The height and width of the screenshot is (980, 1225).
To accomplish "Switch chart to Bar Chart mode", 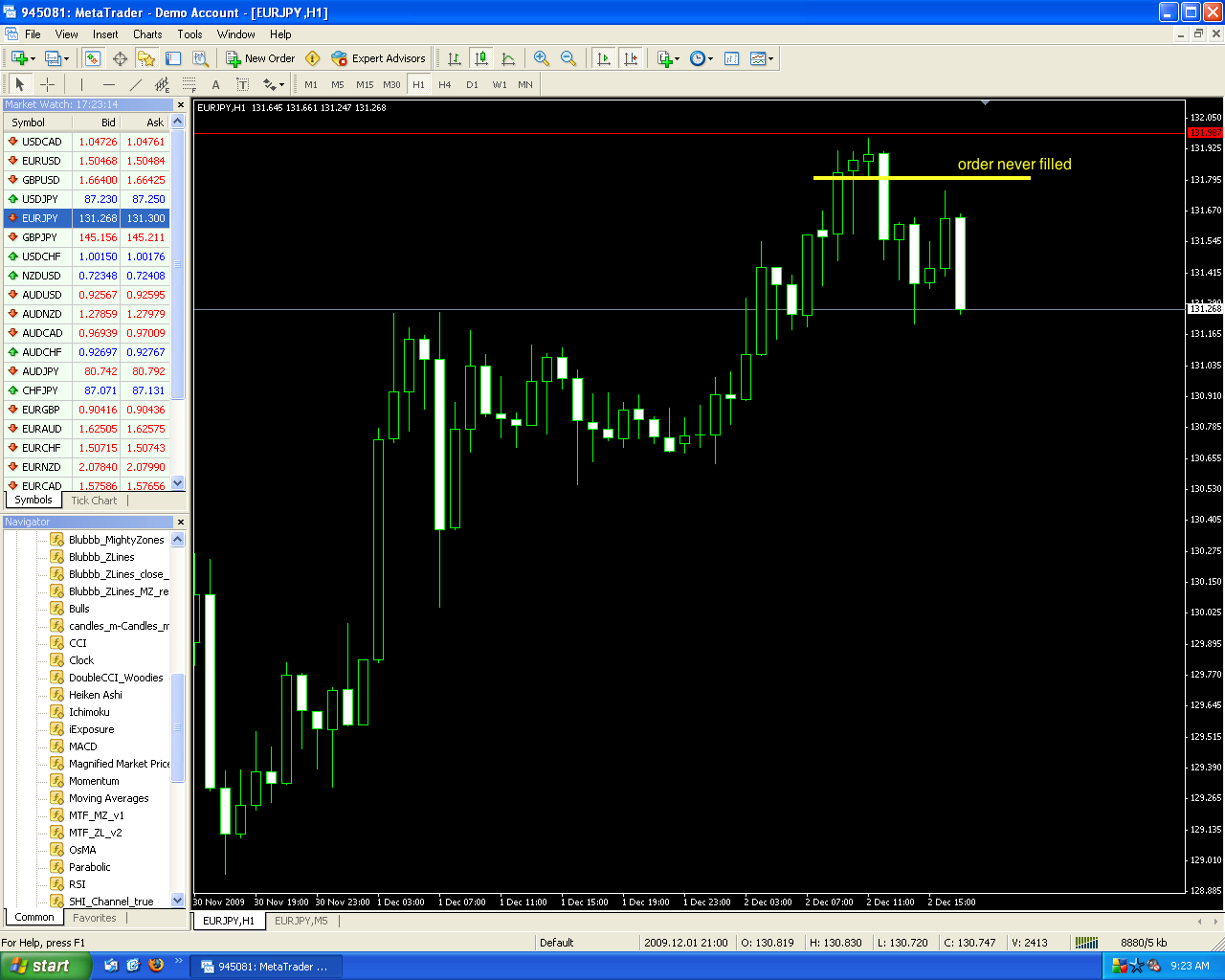I will pos(455,58).
